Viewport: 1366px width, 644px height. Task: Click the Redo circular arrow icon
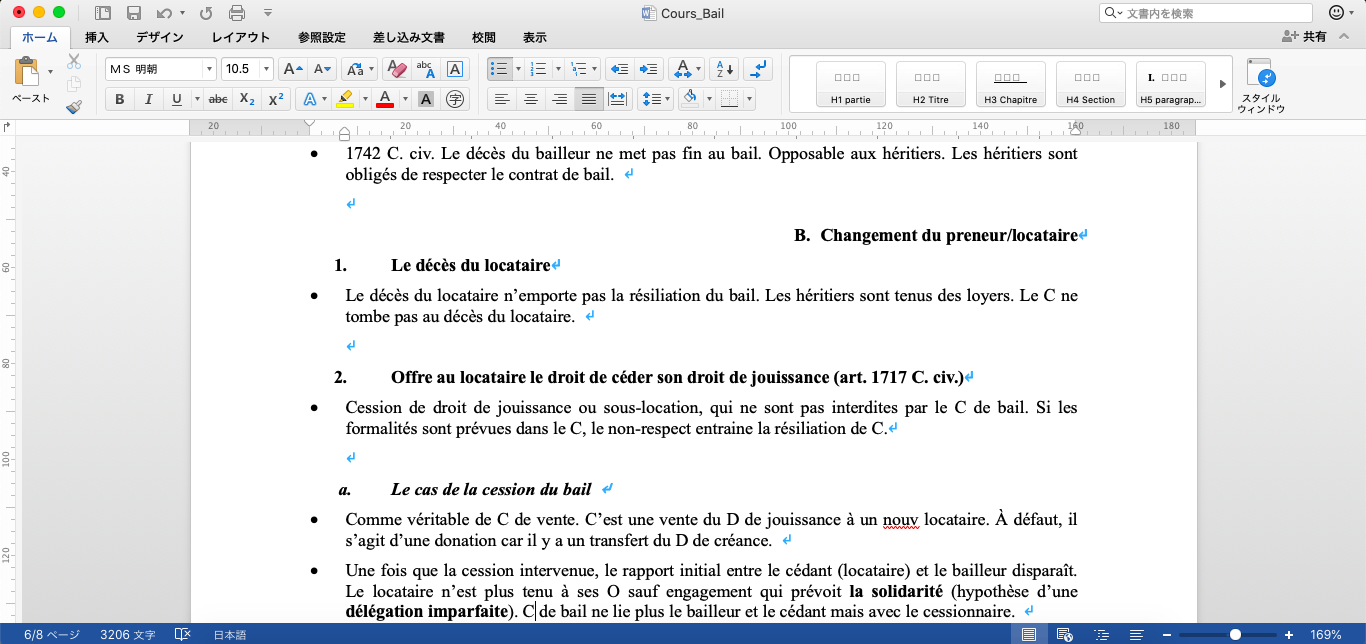[x=206, y=13]
